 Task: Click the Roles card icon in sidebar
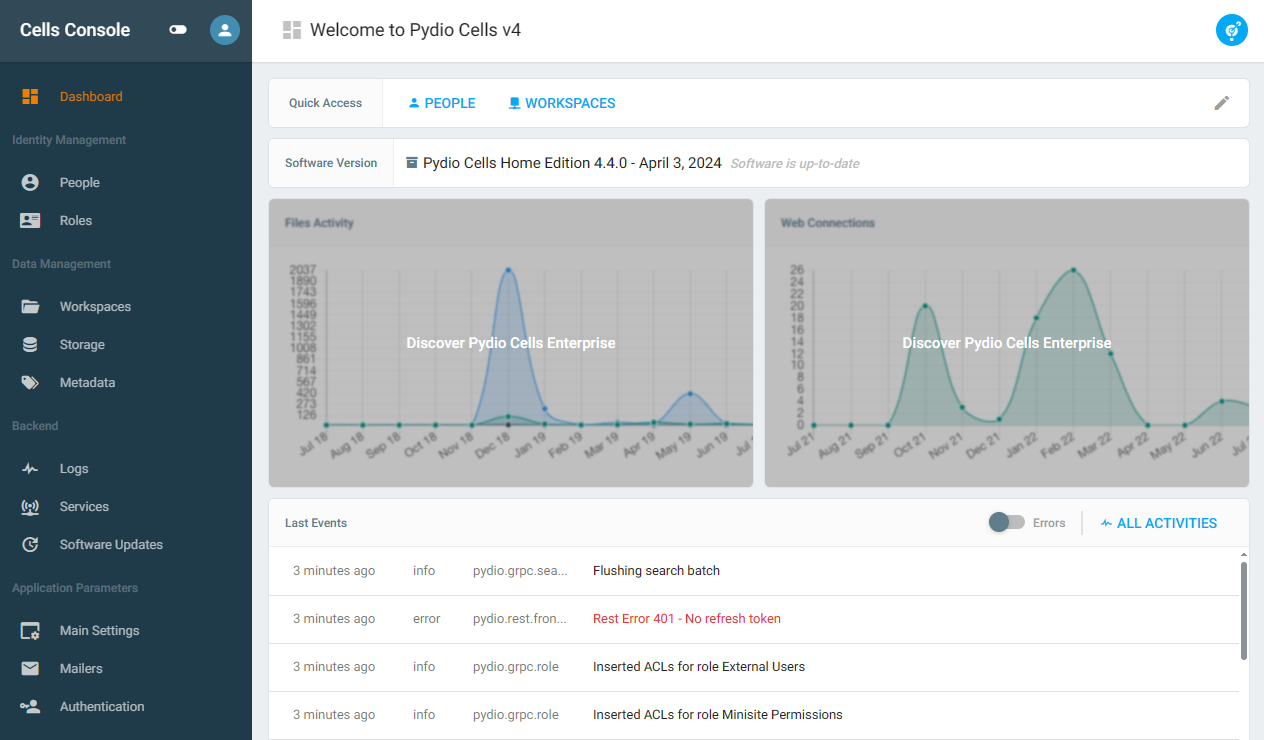pyautogui.click(x=30, y=221)
